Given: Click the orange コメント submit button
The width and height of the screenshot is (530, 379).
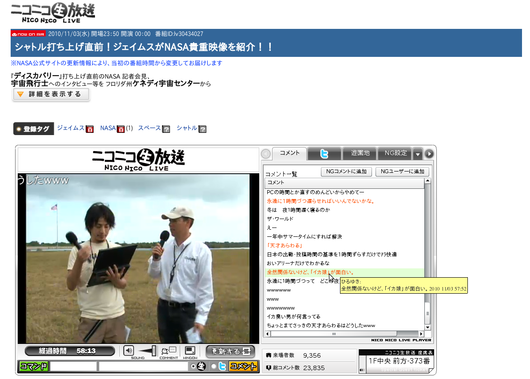Looking at the screenshot, I should (x=243, y=366).
